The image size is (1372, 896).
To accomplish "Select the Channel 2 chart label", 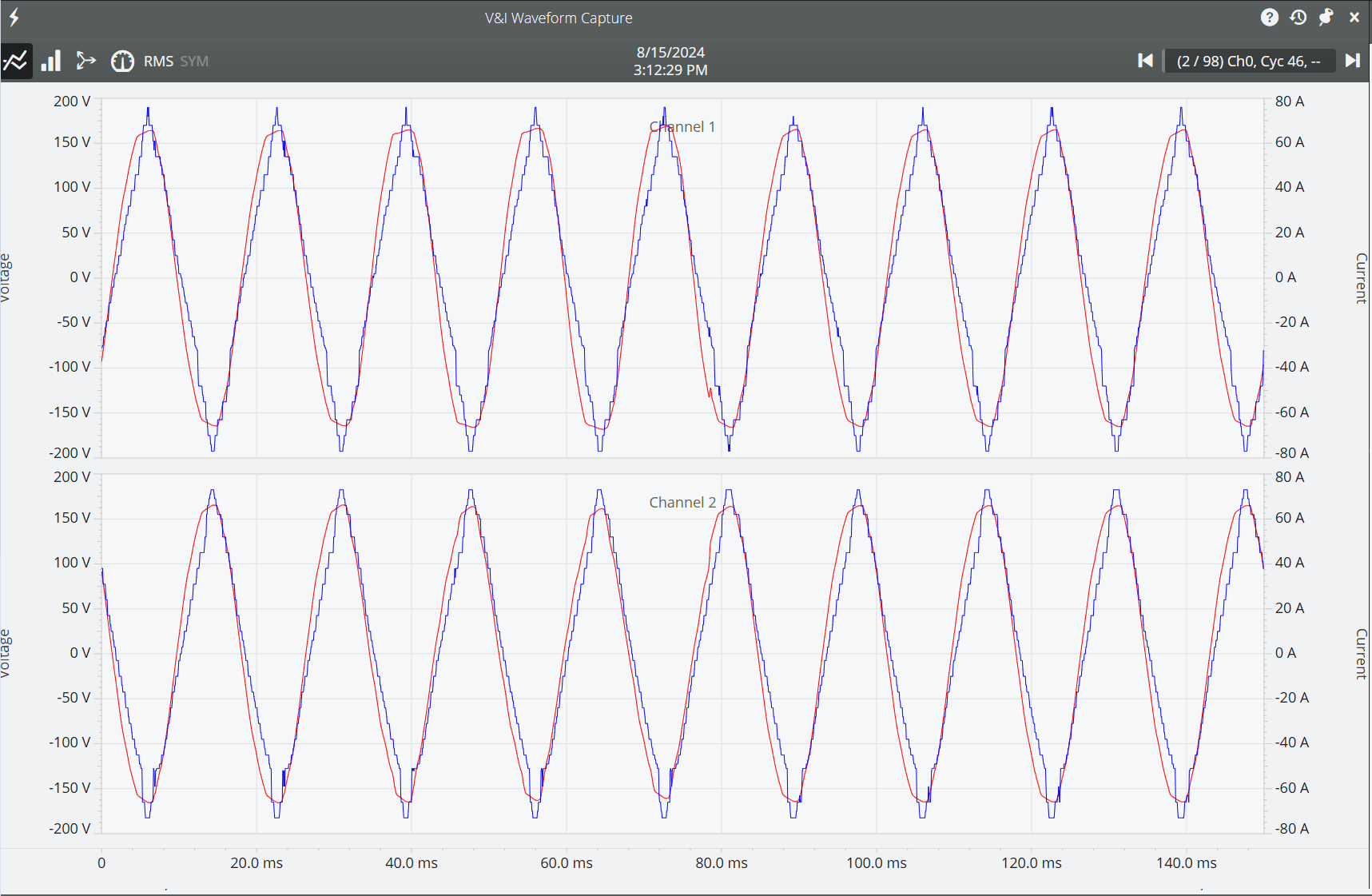I will tap(682, 502).
